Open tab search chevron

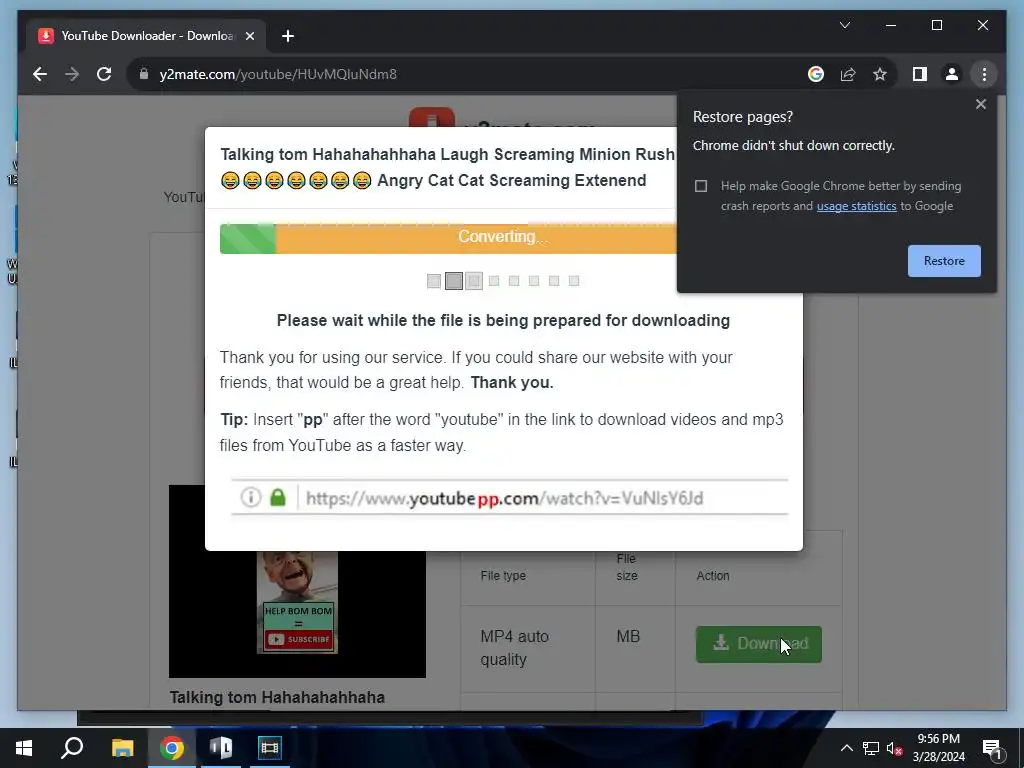[x=844, y=25]
